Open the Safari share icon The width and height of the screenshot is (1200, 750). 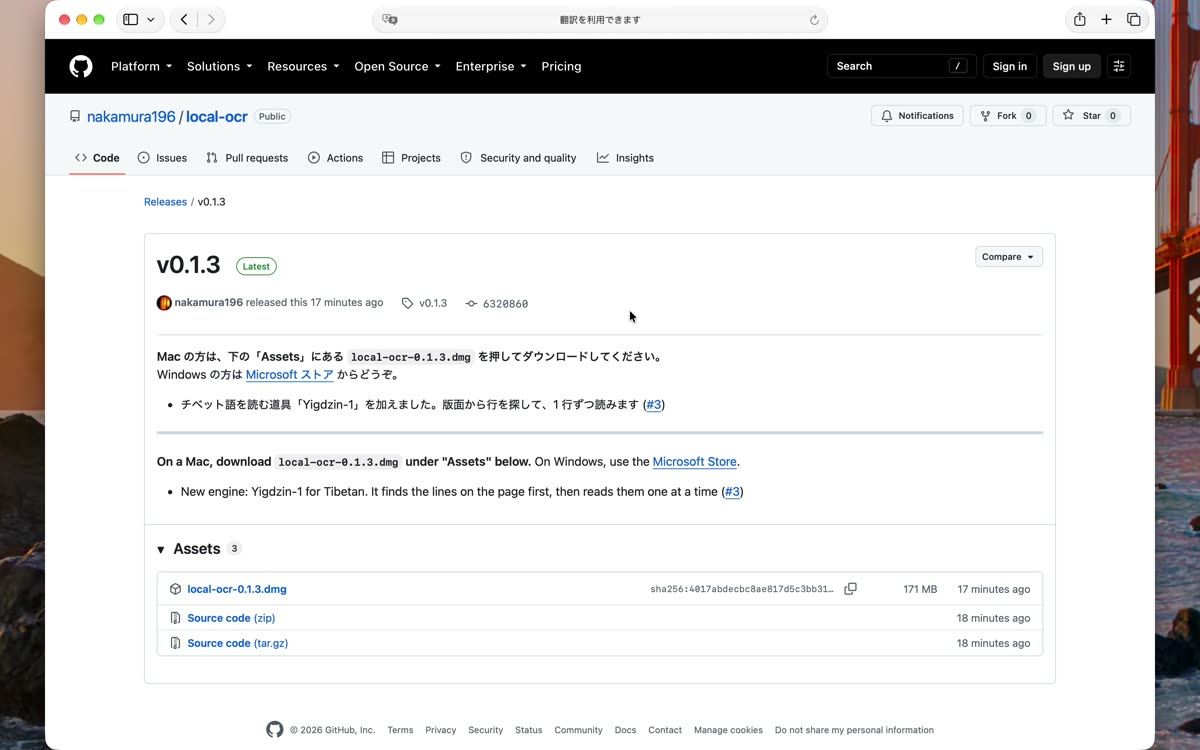click(x=1079, y=19)
